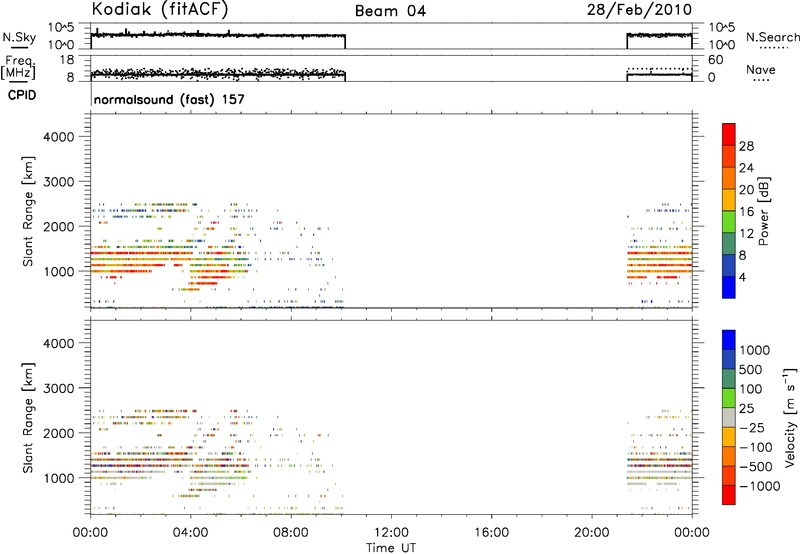Click the N.Sky solid legend line sample
The image size is (800, 554).
pos(19,48)
